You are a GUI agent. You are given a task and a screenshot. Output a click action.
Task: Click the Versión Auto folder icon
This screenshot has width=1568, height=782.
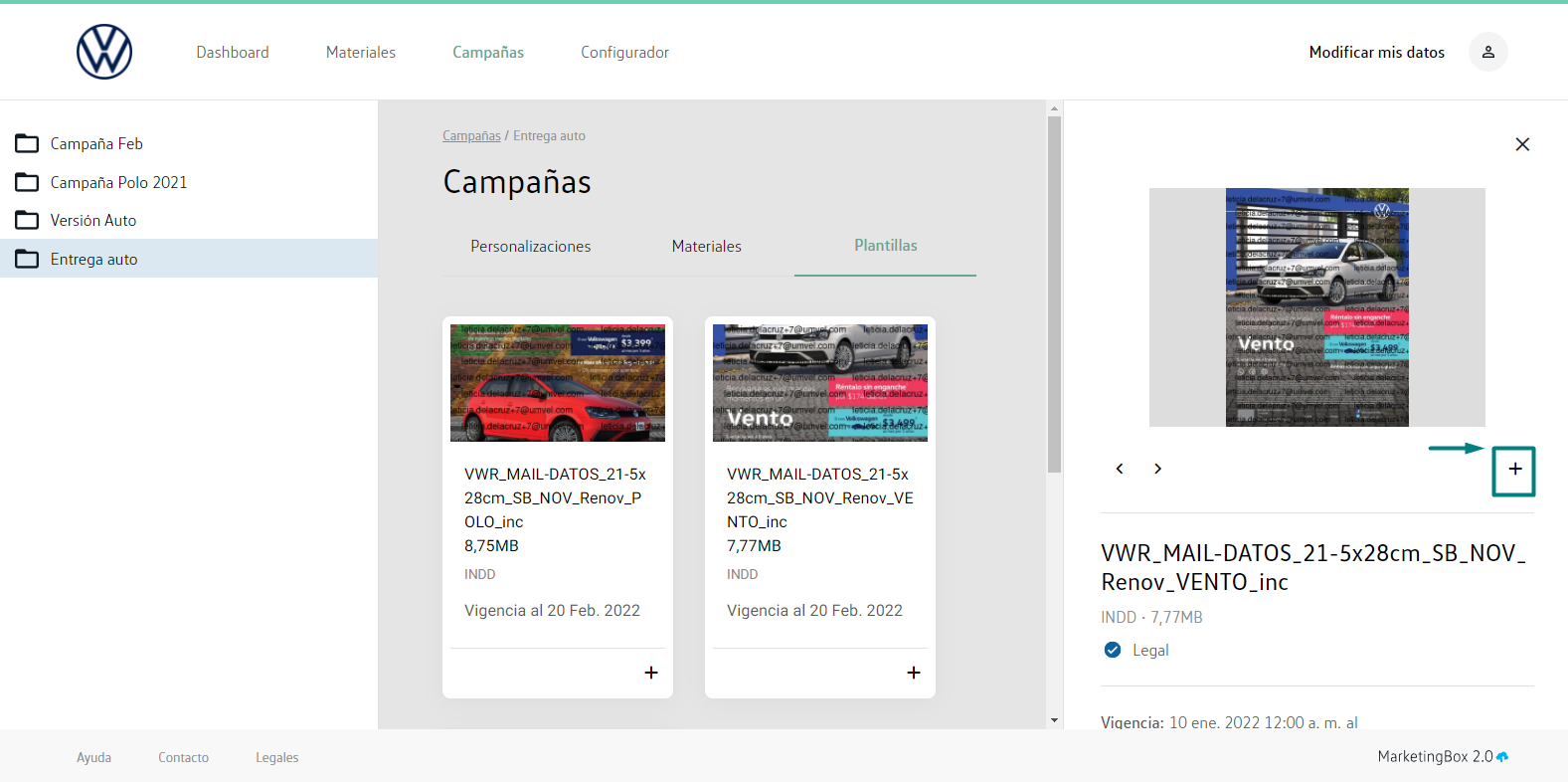(27, 220)
